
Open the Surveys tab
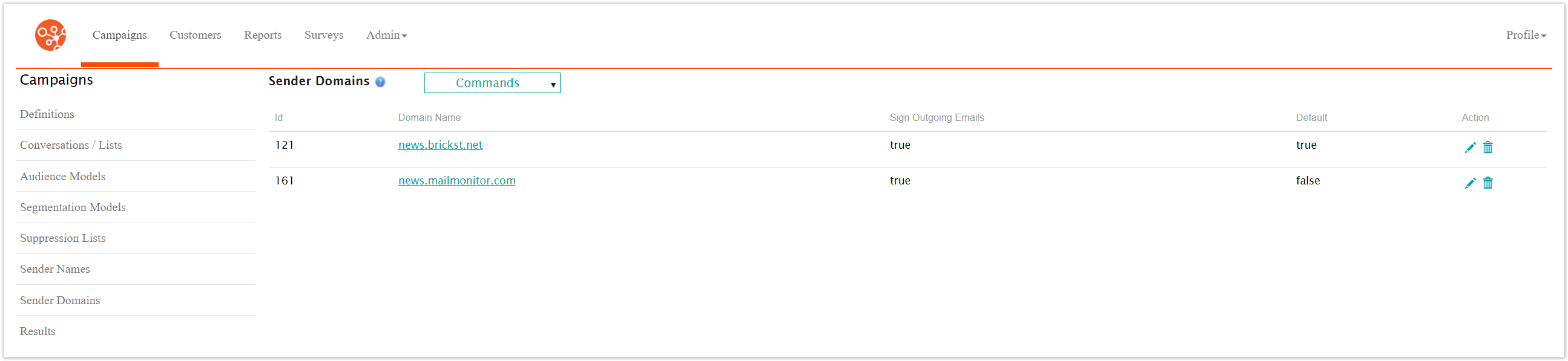324,35
